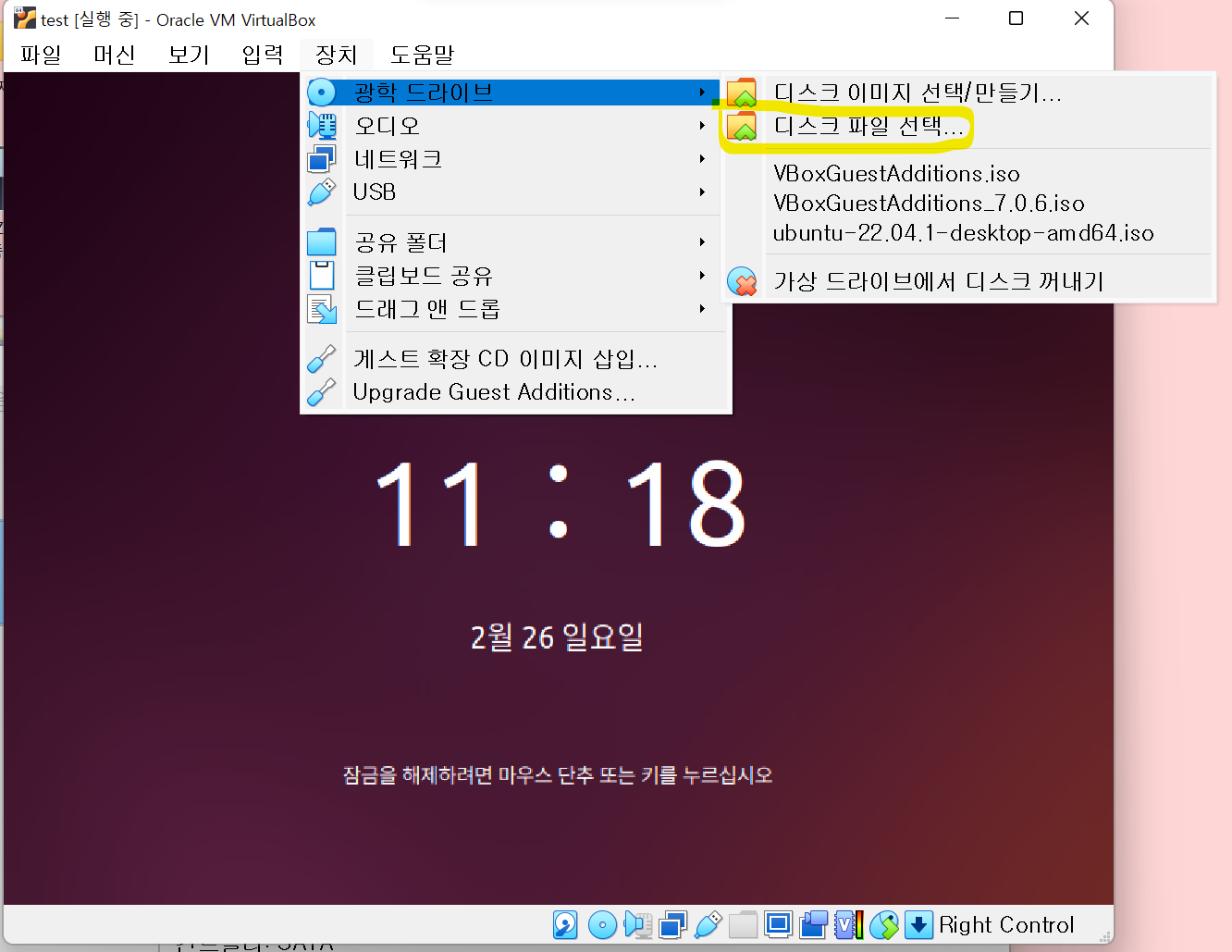Click the optical disc icon beside 광학 드라이브
The height and width of the screenshot is (952, 1232).
point(321,93)
